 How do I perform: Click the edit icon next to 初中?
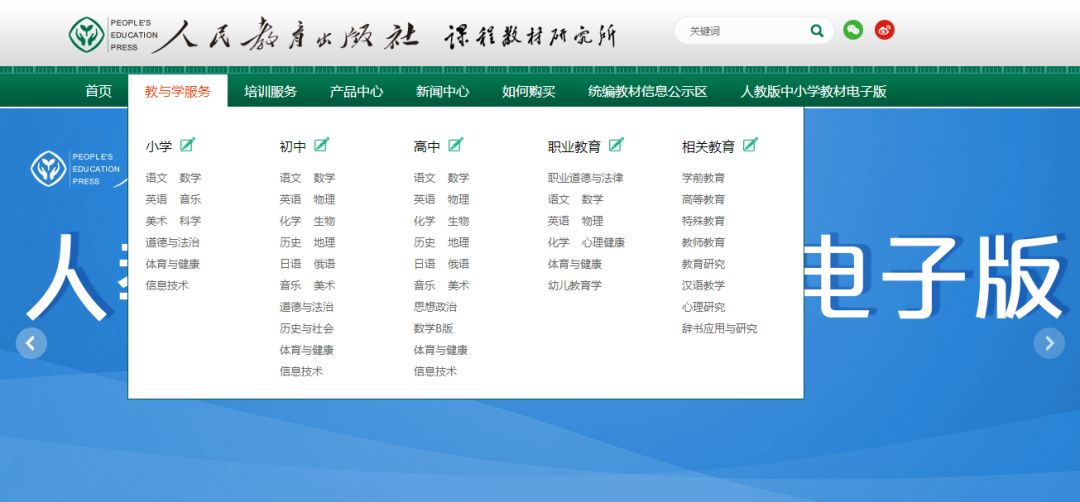coord(322,145)
